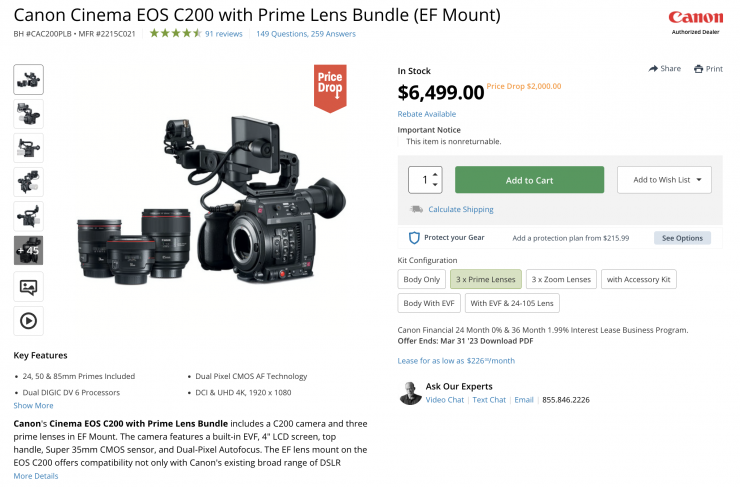Click the Protect your Gear shield icon

[414, 238]
